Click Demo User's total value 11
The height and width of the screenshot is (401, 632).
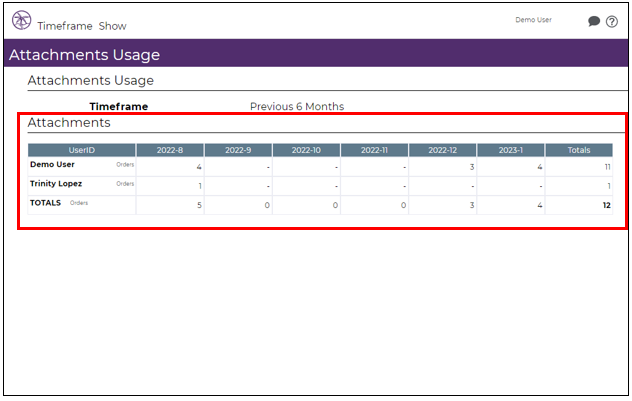(607, 167)
